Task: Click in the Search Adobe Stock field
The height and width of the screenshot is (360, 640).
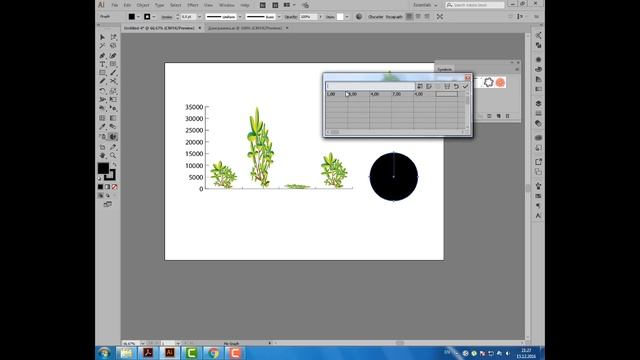Action: click(x=475, y=5)
